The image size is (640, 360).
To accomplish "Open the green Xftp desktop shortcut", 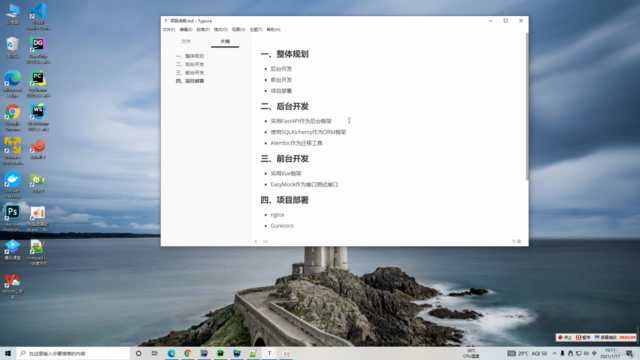I will point(38,183).
